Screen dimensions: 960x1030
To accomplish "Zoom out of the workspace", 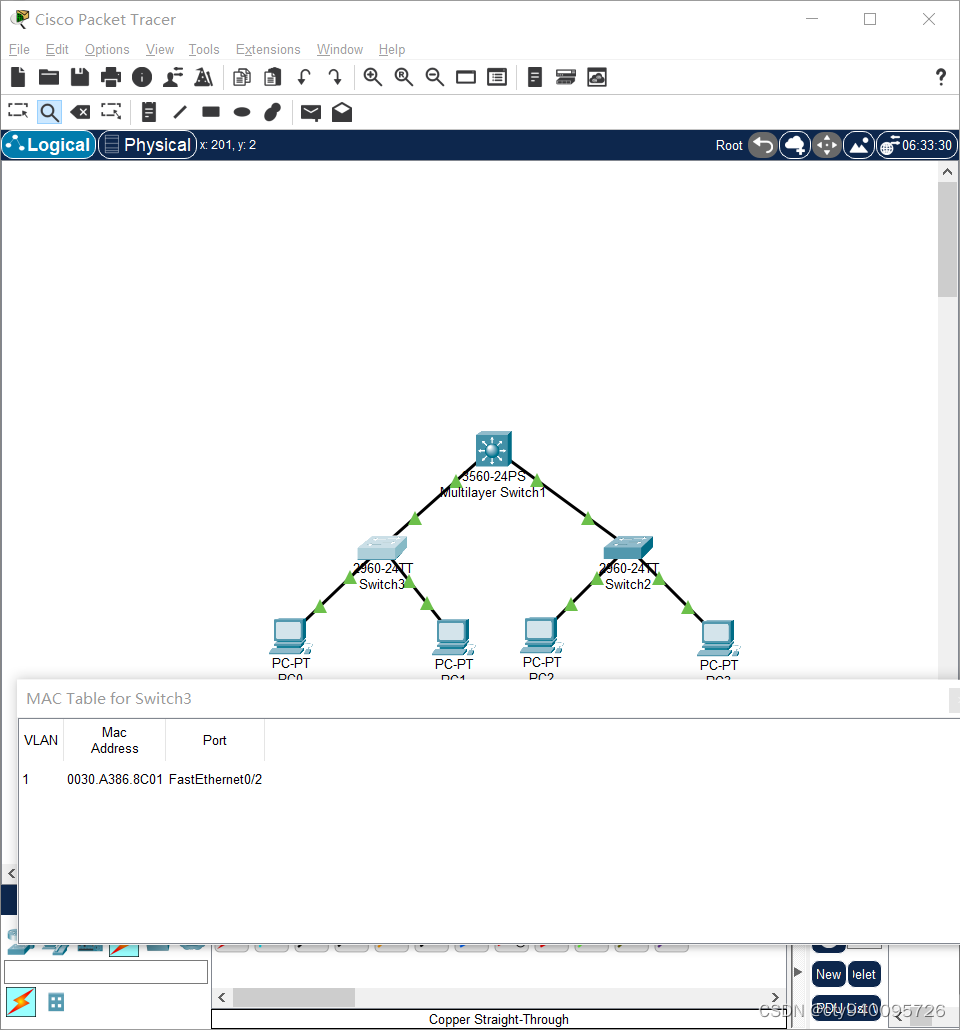I will tap(435, 78).
